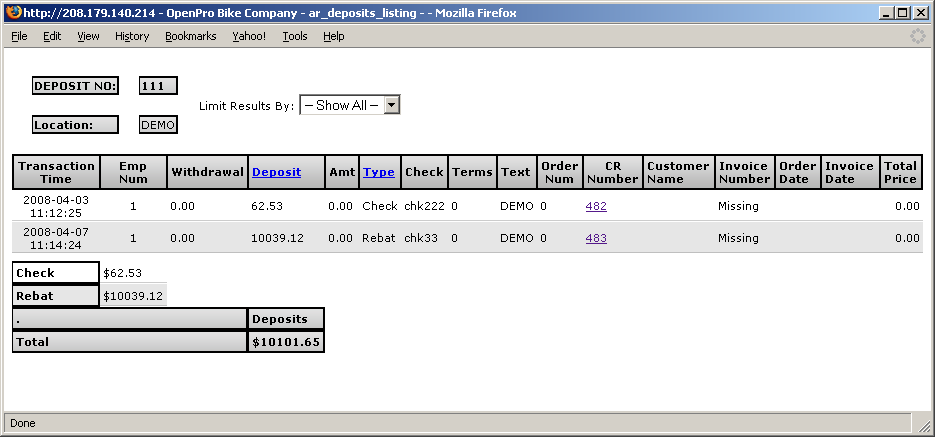Open the Help menu
Image resolution: width=935 pixels, height=437 pixels.
click(x=334, y=36)
